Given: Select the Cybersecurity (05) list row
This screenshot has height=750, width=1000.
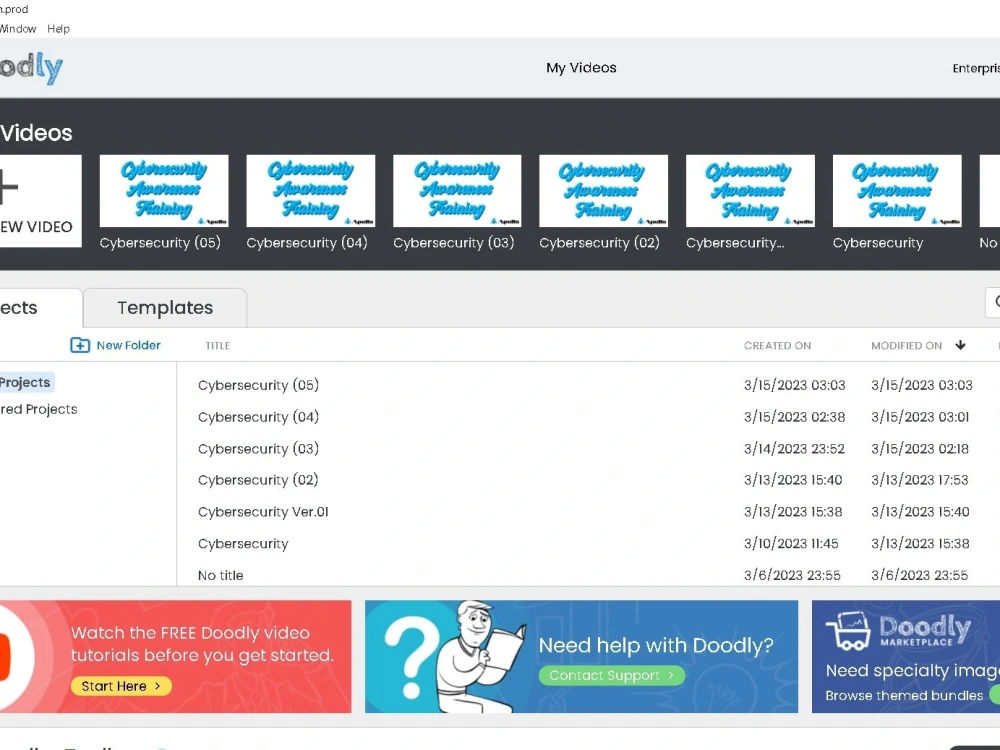Looking at the screenshot, I should pyautogui.click(x=587, y=385).
